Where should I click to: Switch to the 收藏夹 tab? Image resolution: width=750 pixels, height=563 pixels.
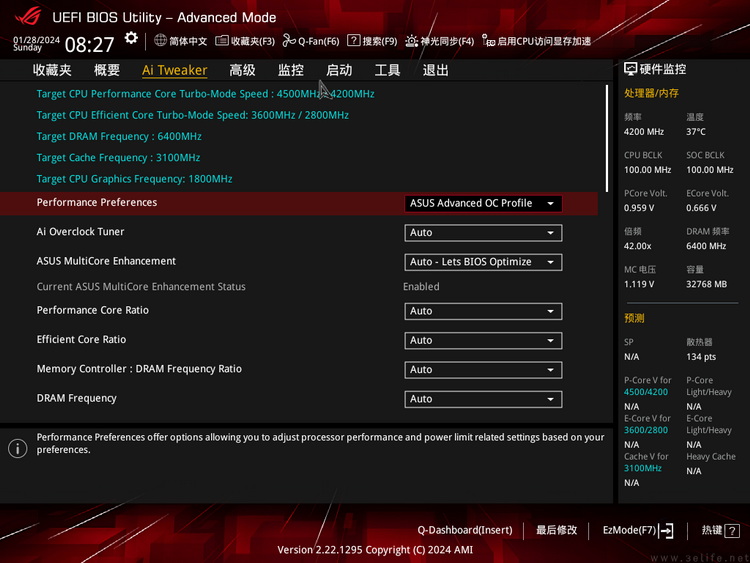[x=52, y=70]
